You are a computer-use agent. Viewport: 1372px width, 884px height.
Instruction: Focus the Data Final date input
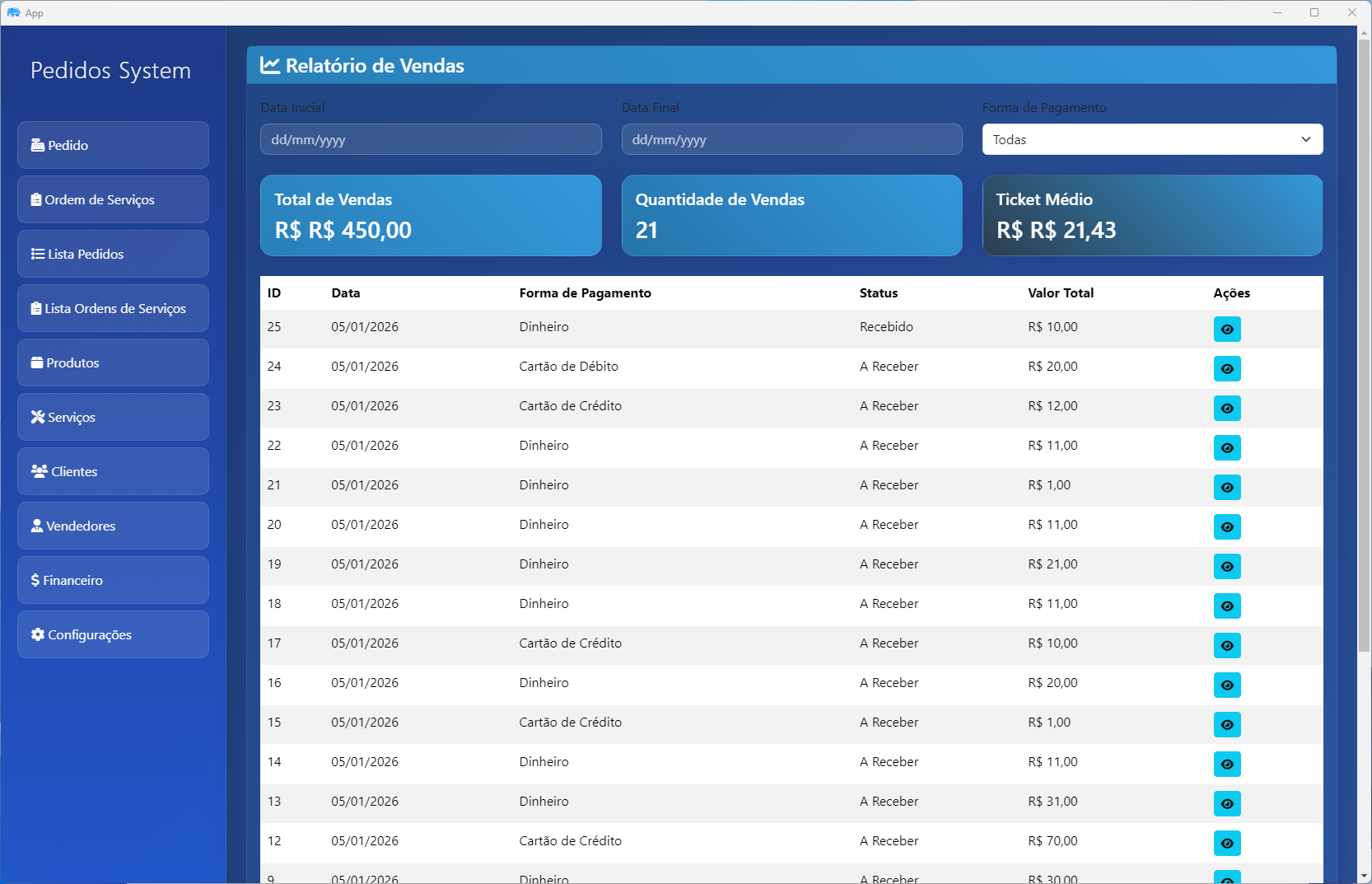(x=791, y=139)
